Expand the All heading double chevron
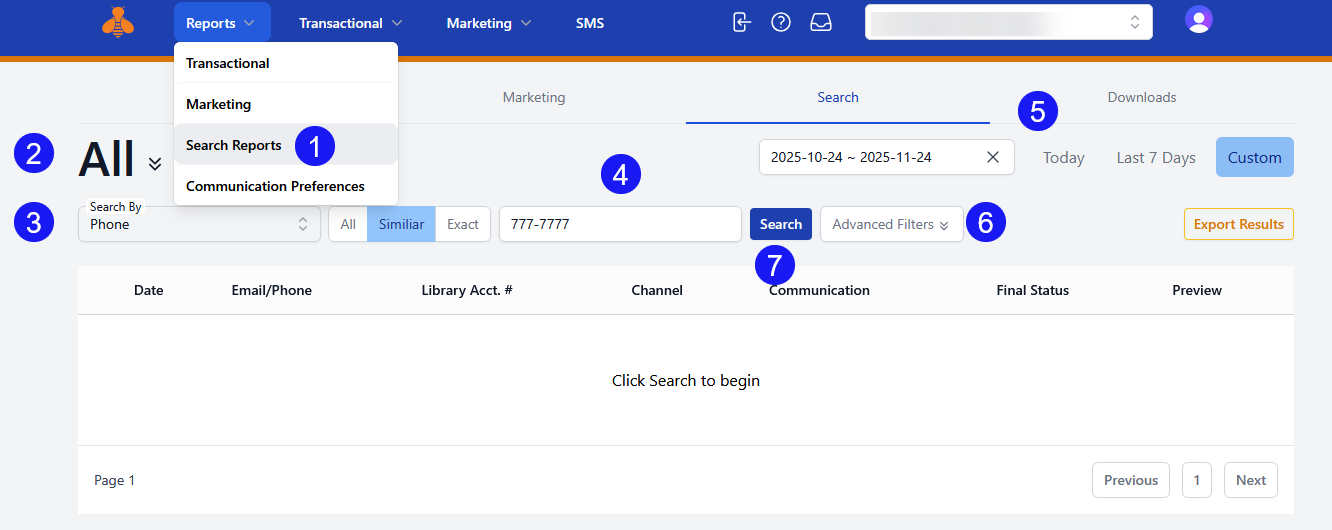Screen dimensions: 1332x530 point(155,163)
